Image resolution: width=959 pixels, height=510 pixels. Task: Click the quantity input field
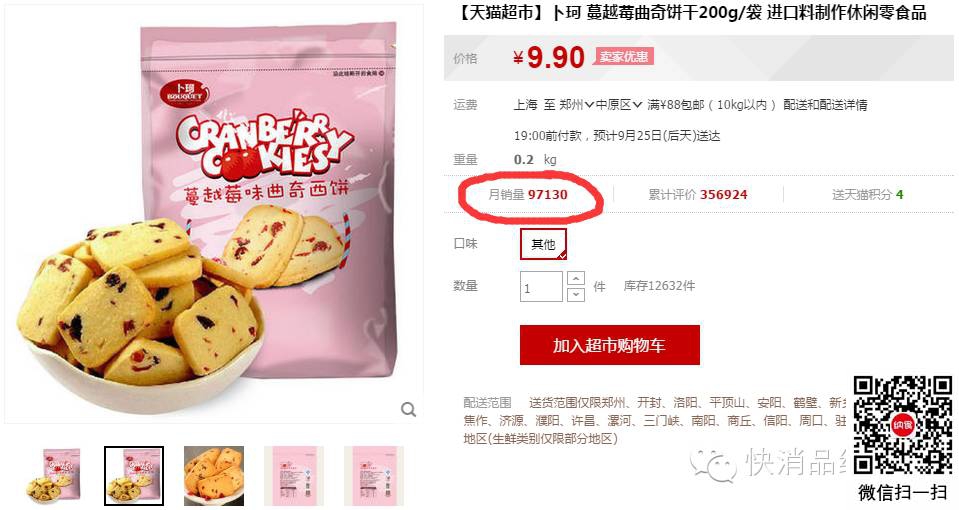point(541,287)
